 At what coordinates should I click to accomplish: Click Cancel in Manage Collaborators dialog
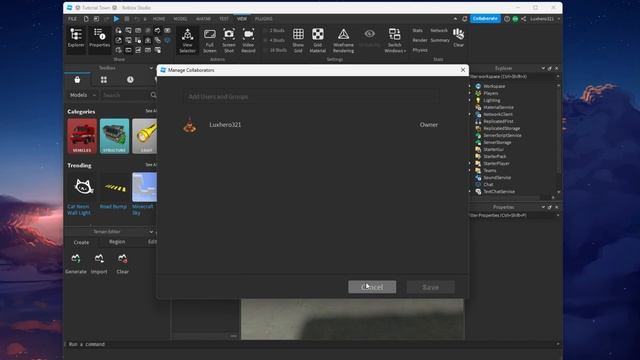372,287
